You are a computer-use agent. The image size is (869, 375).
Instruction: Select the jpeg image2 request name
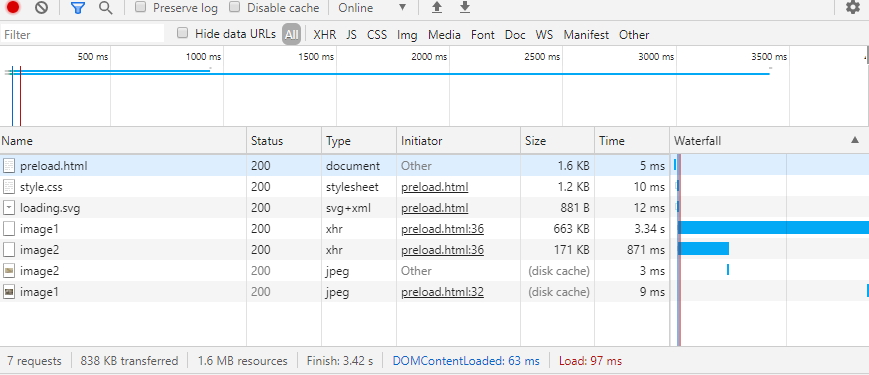coord(39,271)
